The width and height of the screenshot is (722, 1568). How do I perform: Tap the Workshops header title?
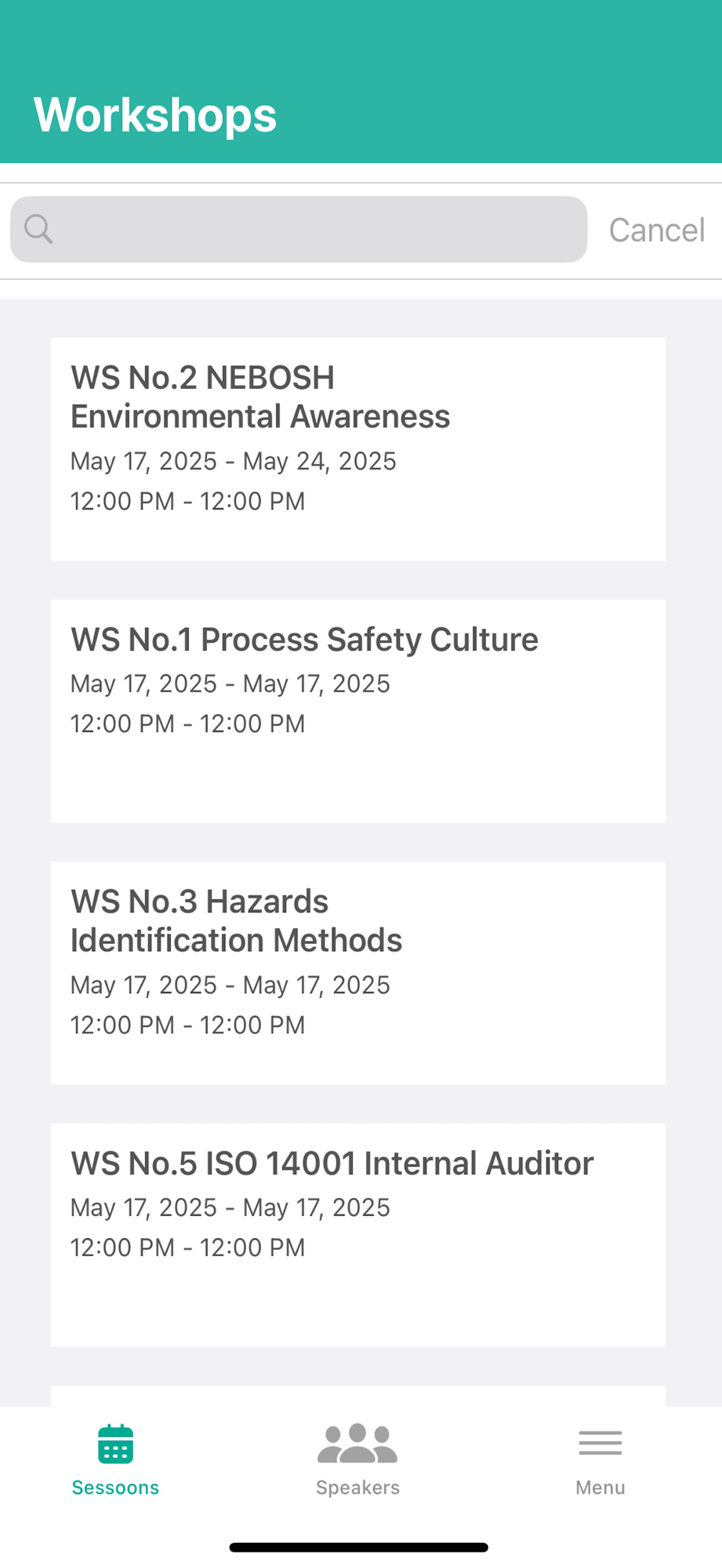point(155,115)
